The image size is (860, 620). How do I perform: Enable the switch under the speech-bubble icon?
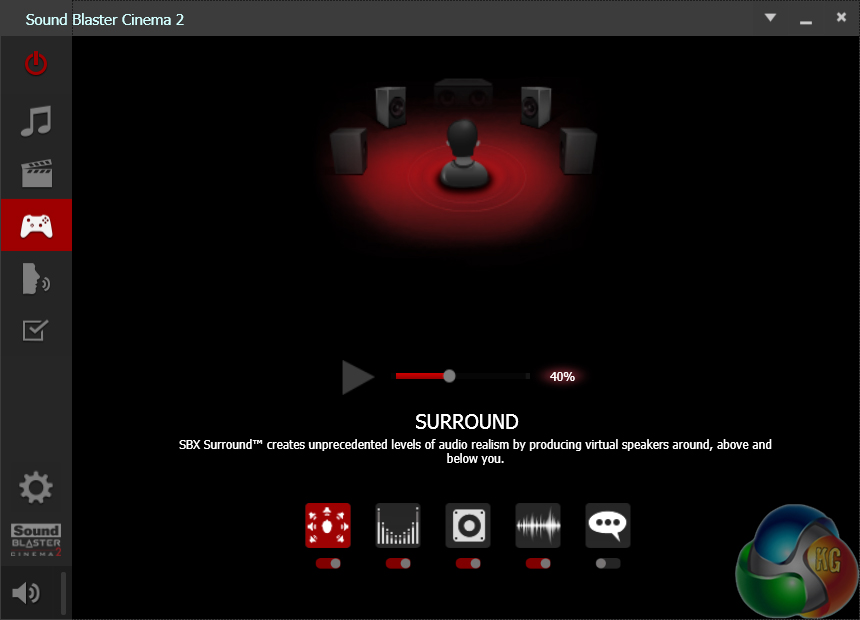click(x=608, y=563)
